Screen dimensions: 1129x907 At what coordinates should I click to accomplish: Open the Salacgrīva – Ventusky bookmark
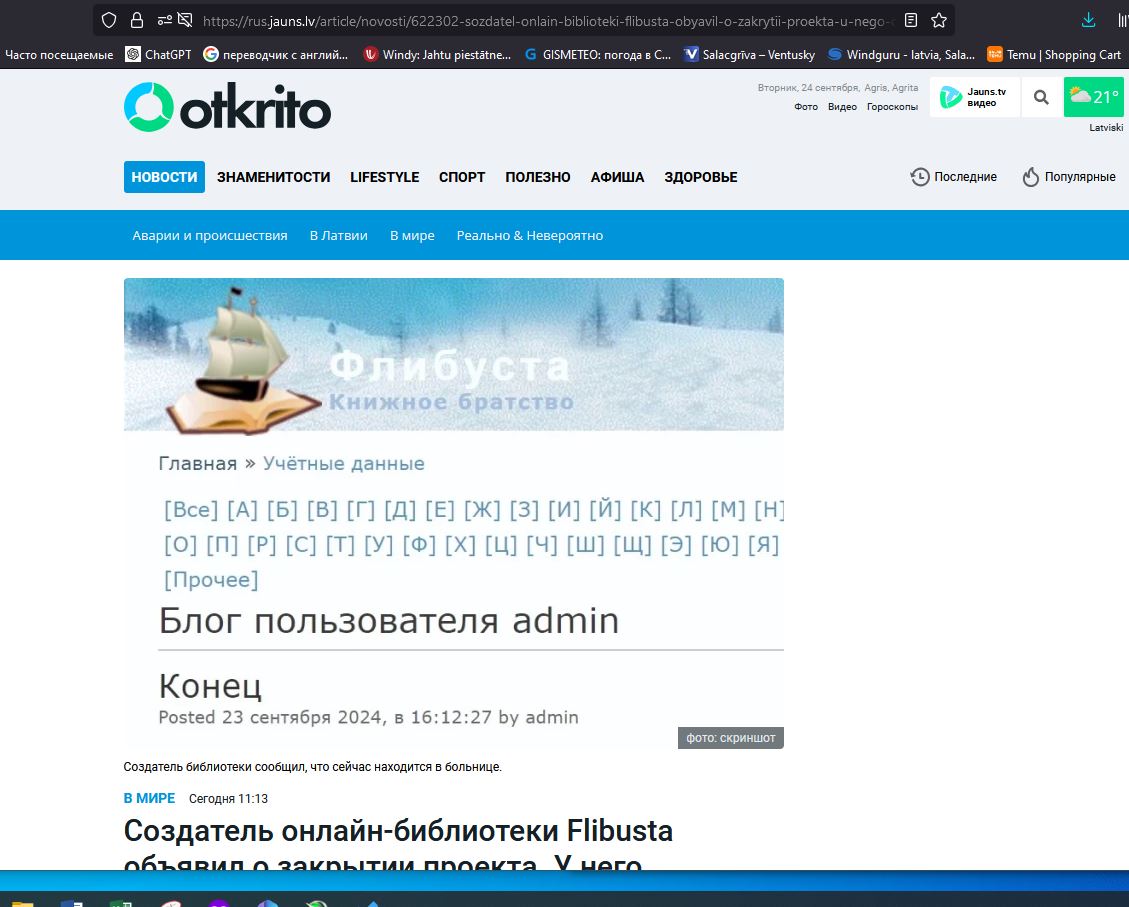pos(750,55)
